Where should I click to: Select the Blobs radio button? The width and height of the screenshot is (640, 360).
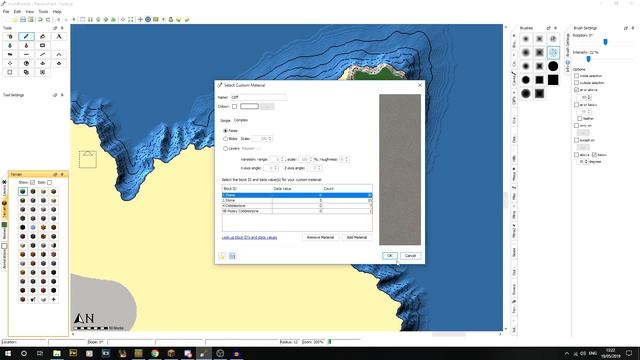tap(225, 139)
